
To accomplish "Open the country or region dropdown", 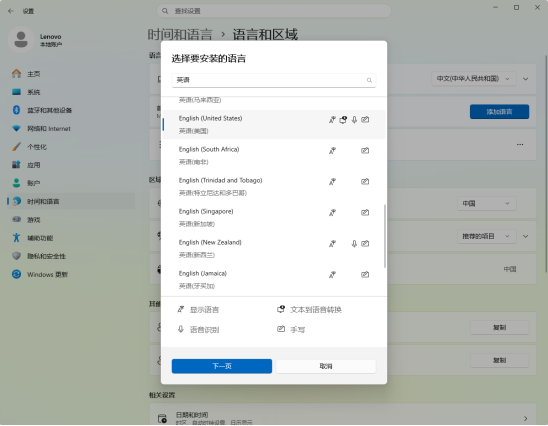I will pyautogui.click(x=486, y=203).
